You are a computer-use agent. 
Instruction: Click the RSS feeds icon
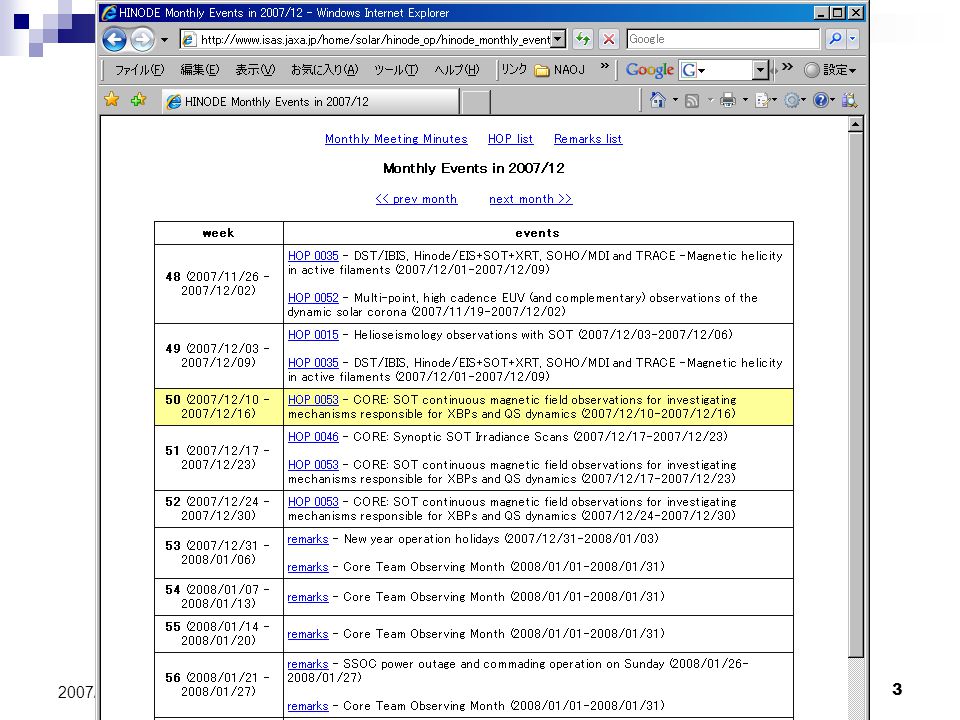point(692,100)
